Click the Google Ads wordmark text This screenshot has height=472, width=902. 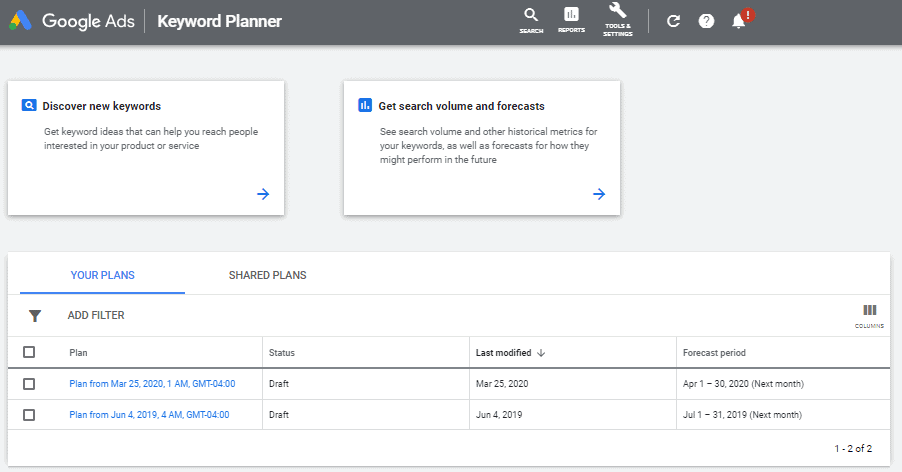(88, 21)
